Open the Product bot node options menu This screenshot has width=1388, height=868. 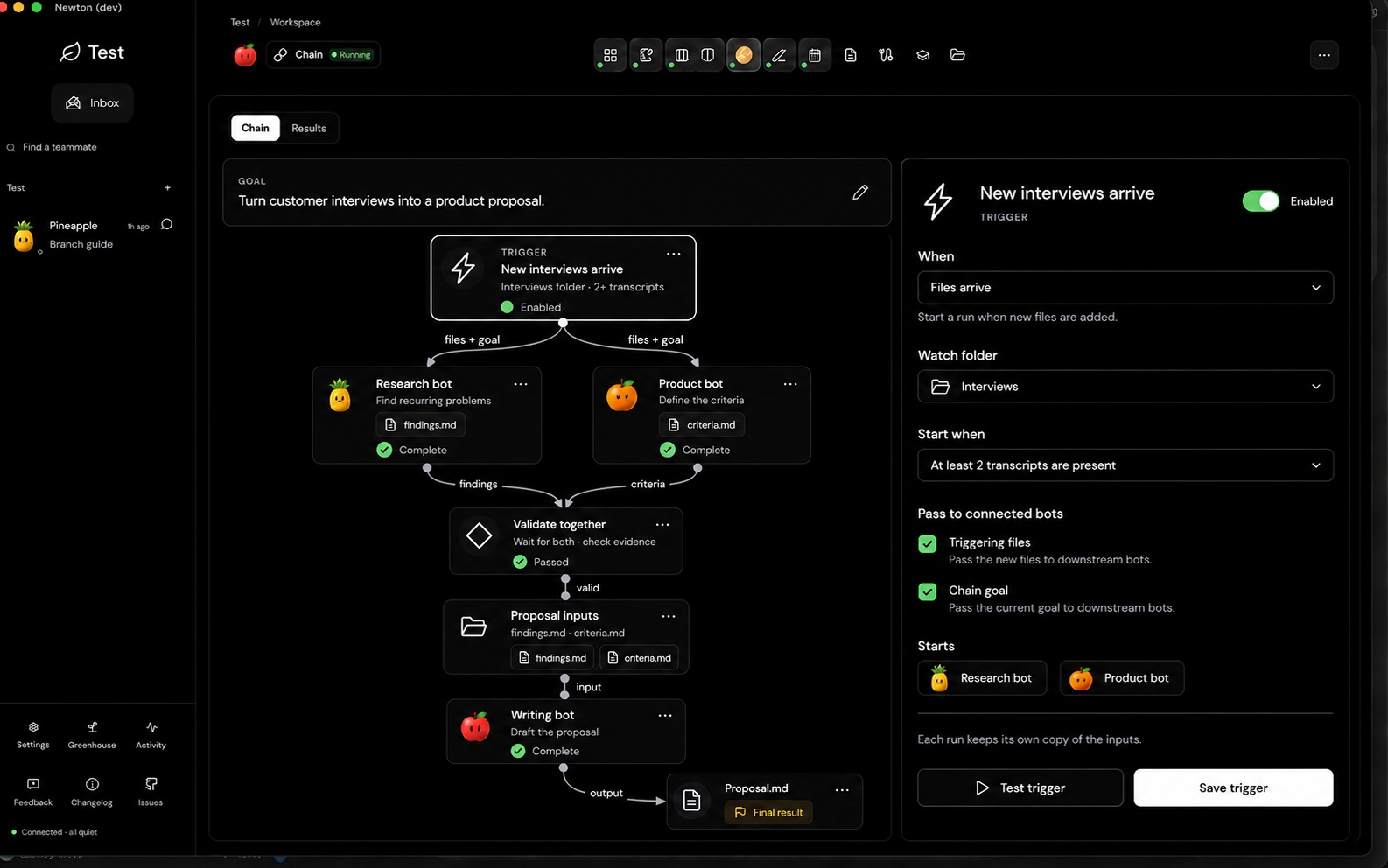[790, 384]
